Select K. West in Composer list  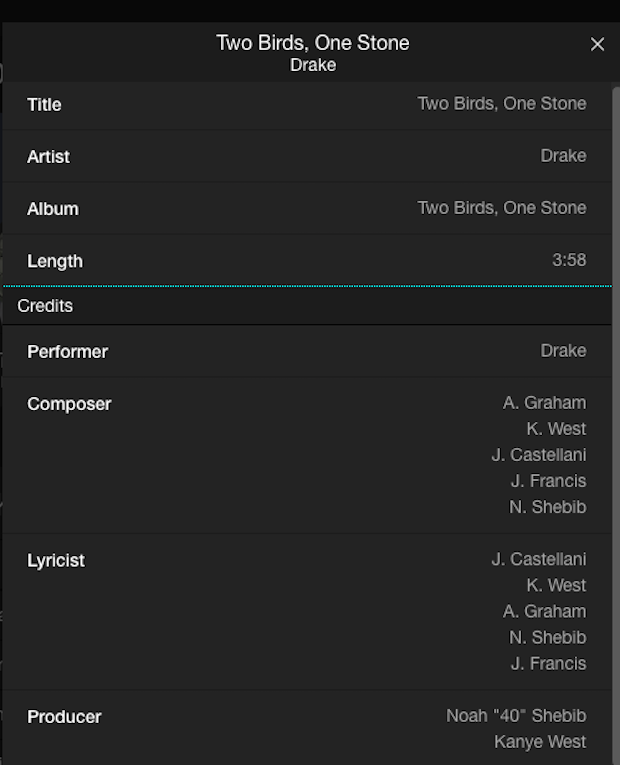556,429
